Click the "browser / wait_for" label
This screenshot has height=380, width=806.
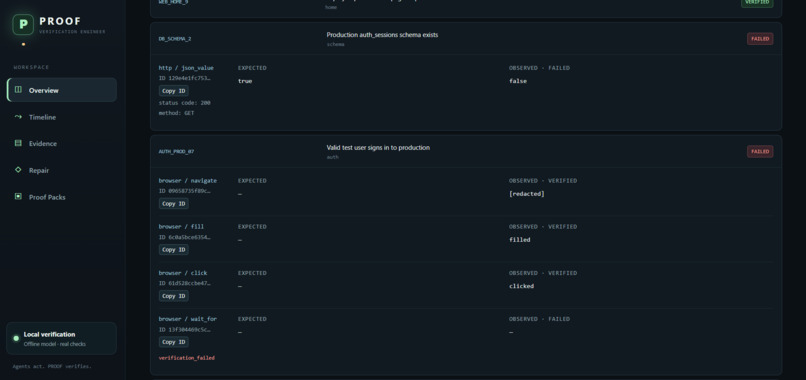coord(188,319)
